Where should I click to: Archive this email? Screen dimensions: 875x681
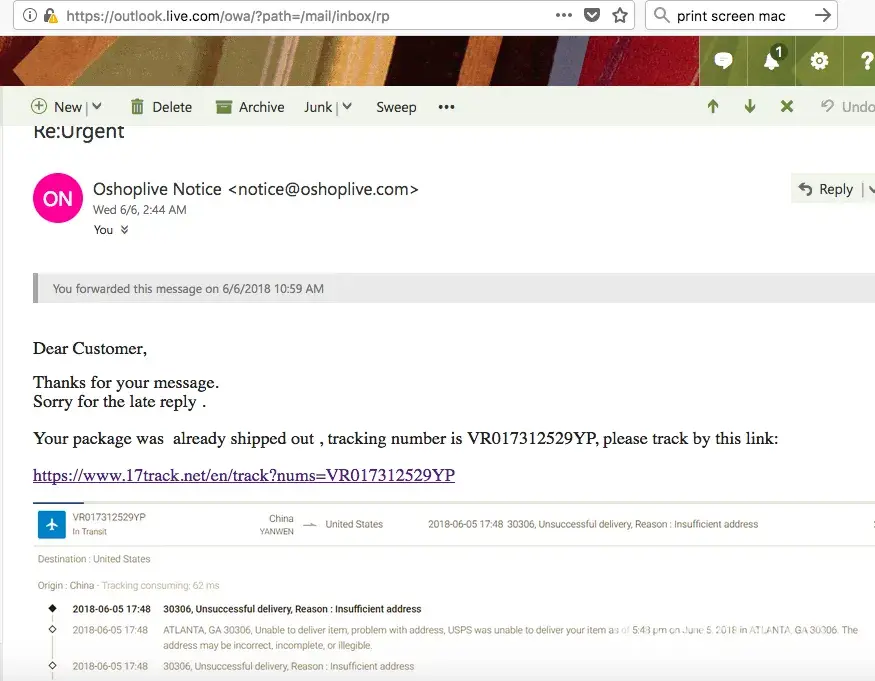248,107
